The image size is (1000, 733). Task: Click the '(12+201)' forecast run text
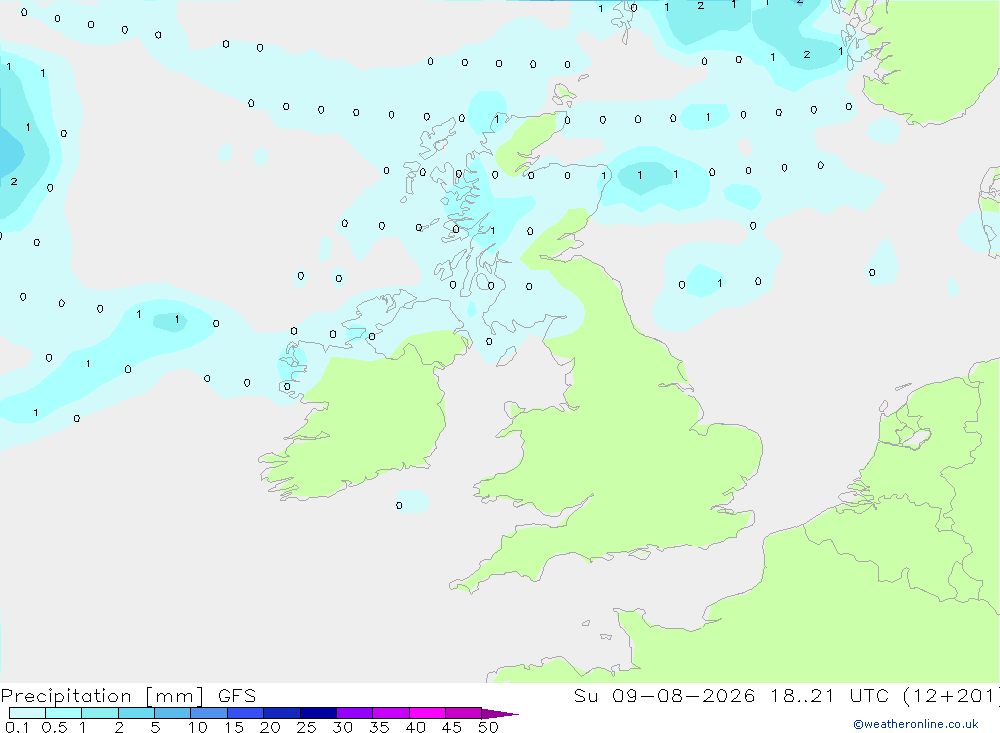(x=951, y=696)
